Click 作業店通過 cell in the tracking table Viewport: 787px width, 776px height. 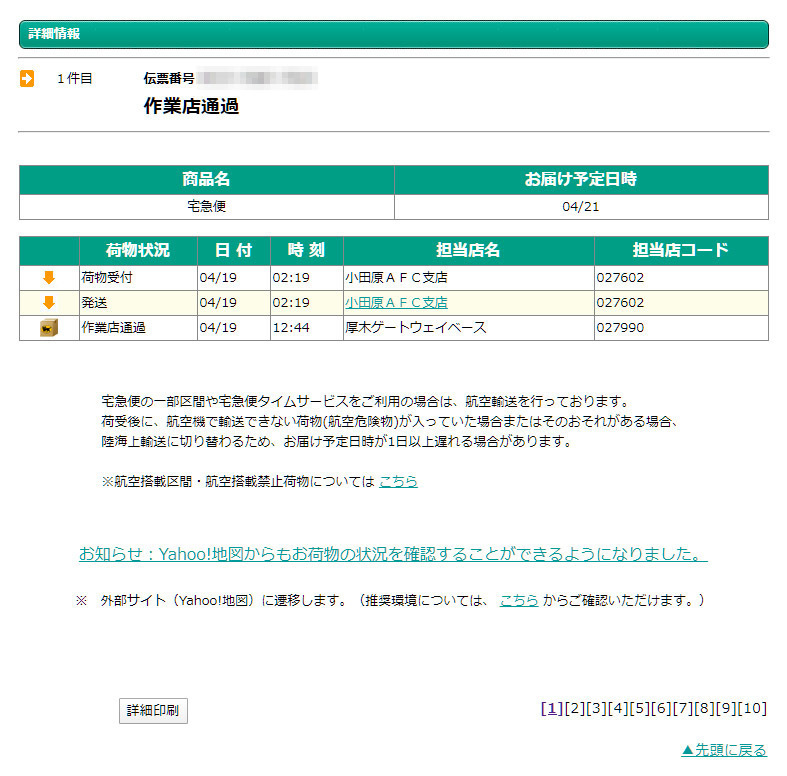(x=138, y=328)
